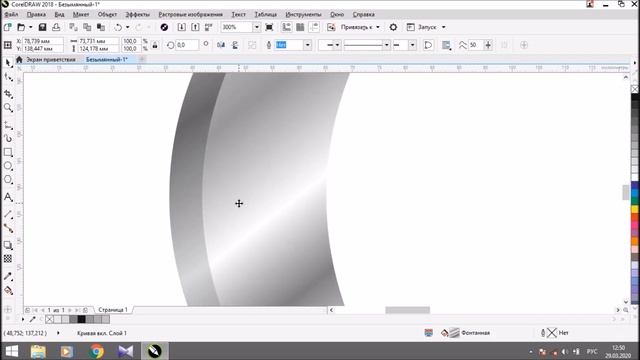Select the Text tool
The image size is (640, 360).
coord(8,197)
